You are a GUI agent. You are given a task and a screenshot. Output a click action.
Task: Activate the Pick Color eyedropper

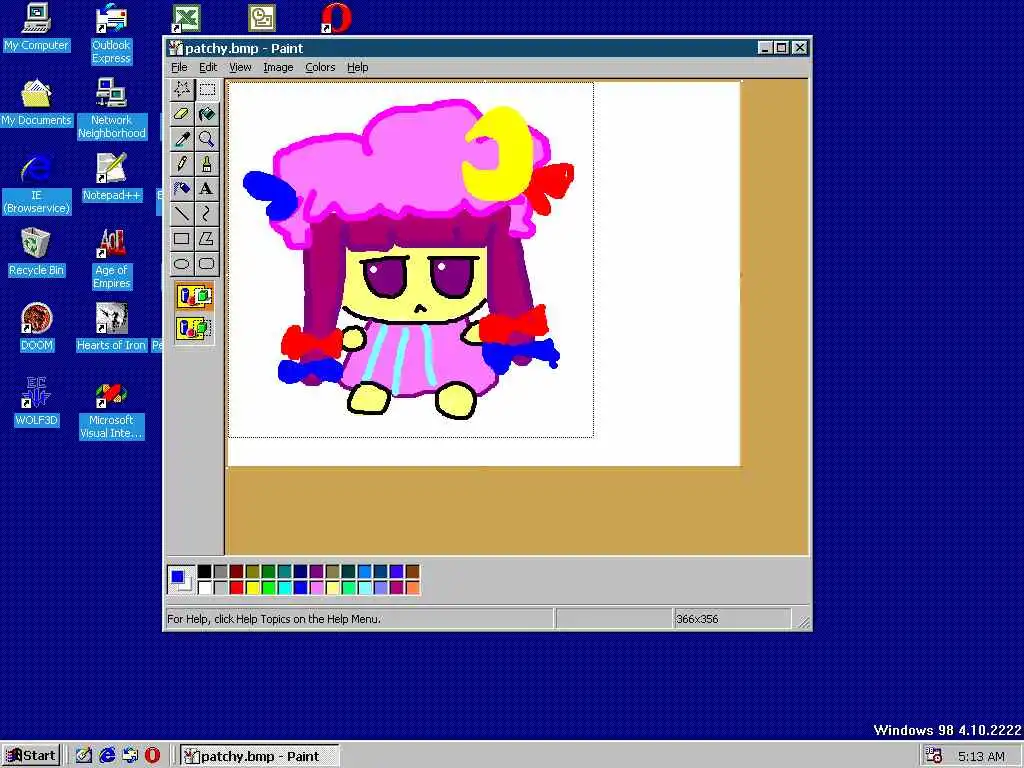182,139
